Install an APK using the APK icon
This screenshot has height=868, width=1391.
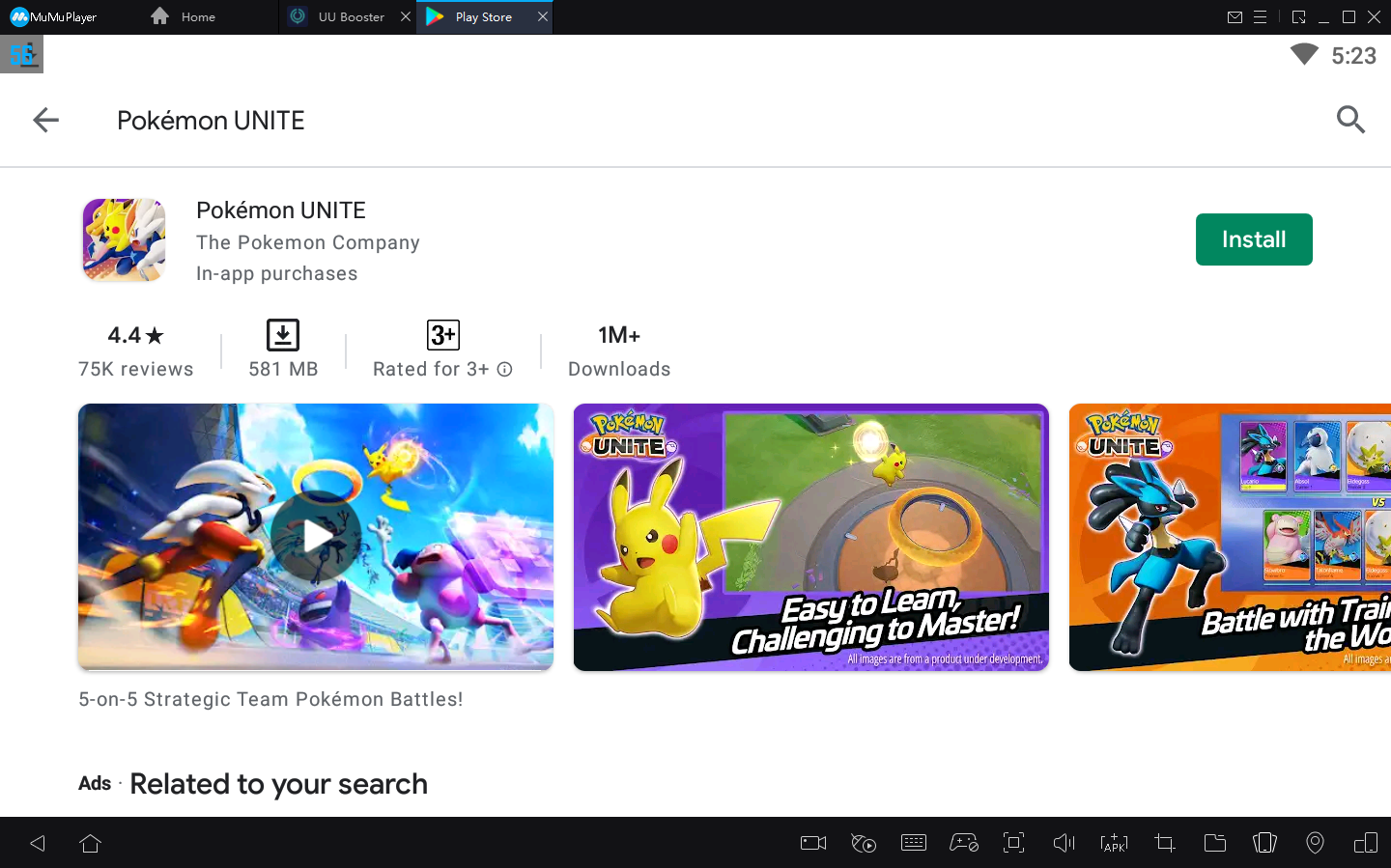pos(1114,843)
